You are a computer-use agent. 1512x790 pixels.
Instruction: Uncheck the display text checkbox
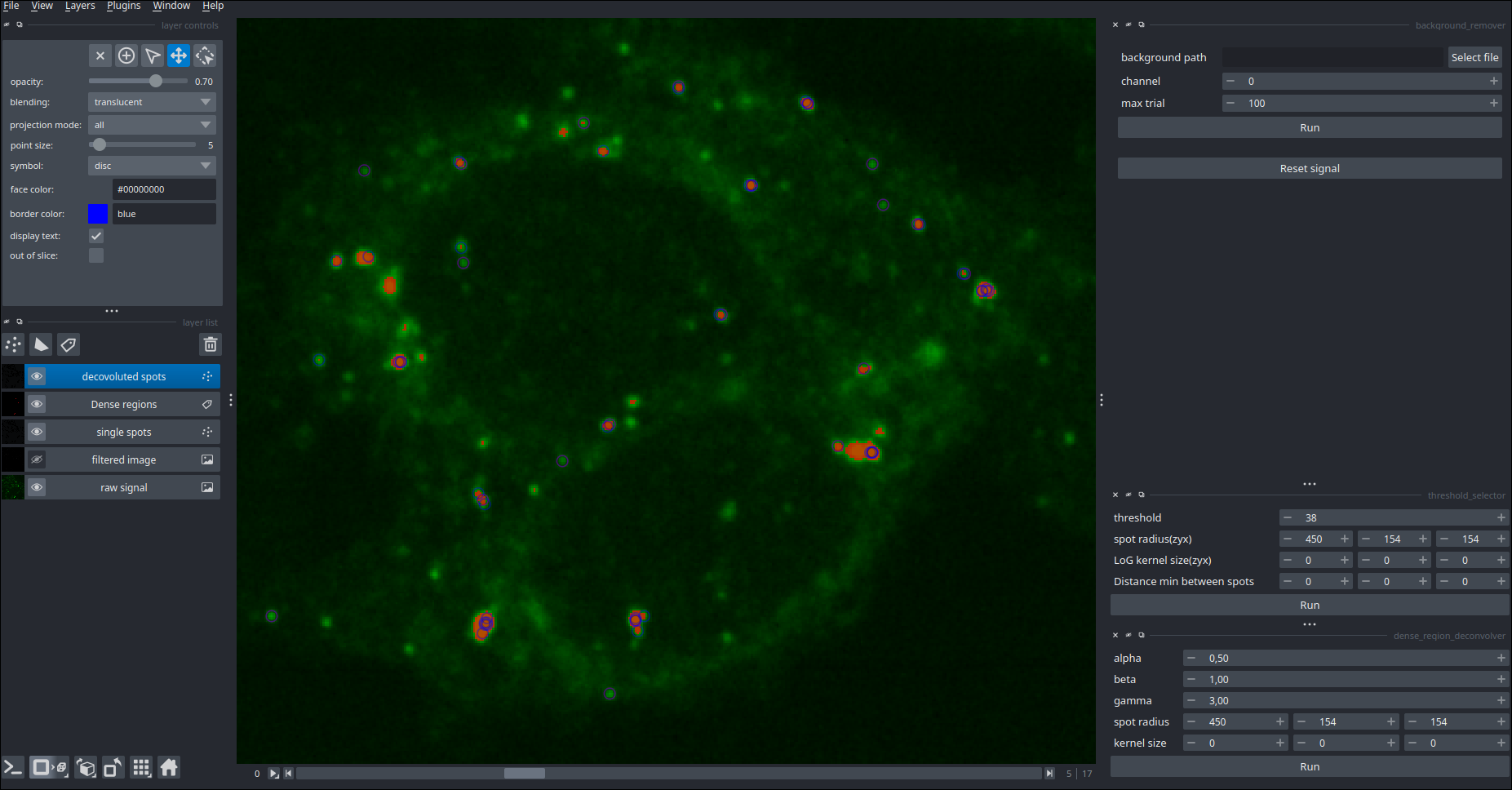pyautogui.click(x=96, y=236)
